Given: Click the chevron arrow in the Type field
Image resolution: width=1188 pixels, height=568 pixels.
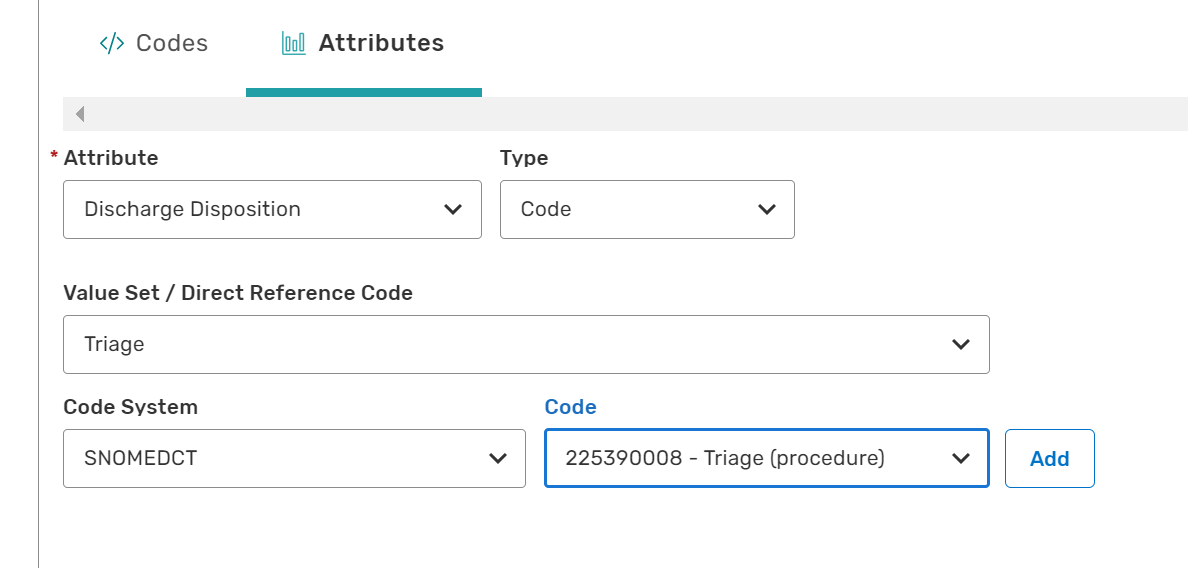Looking at the screenshot, I should click(767, 210).
